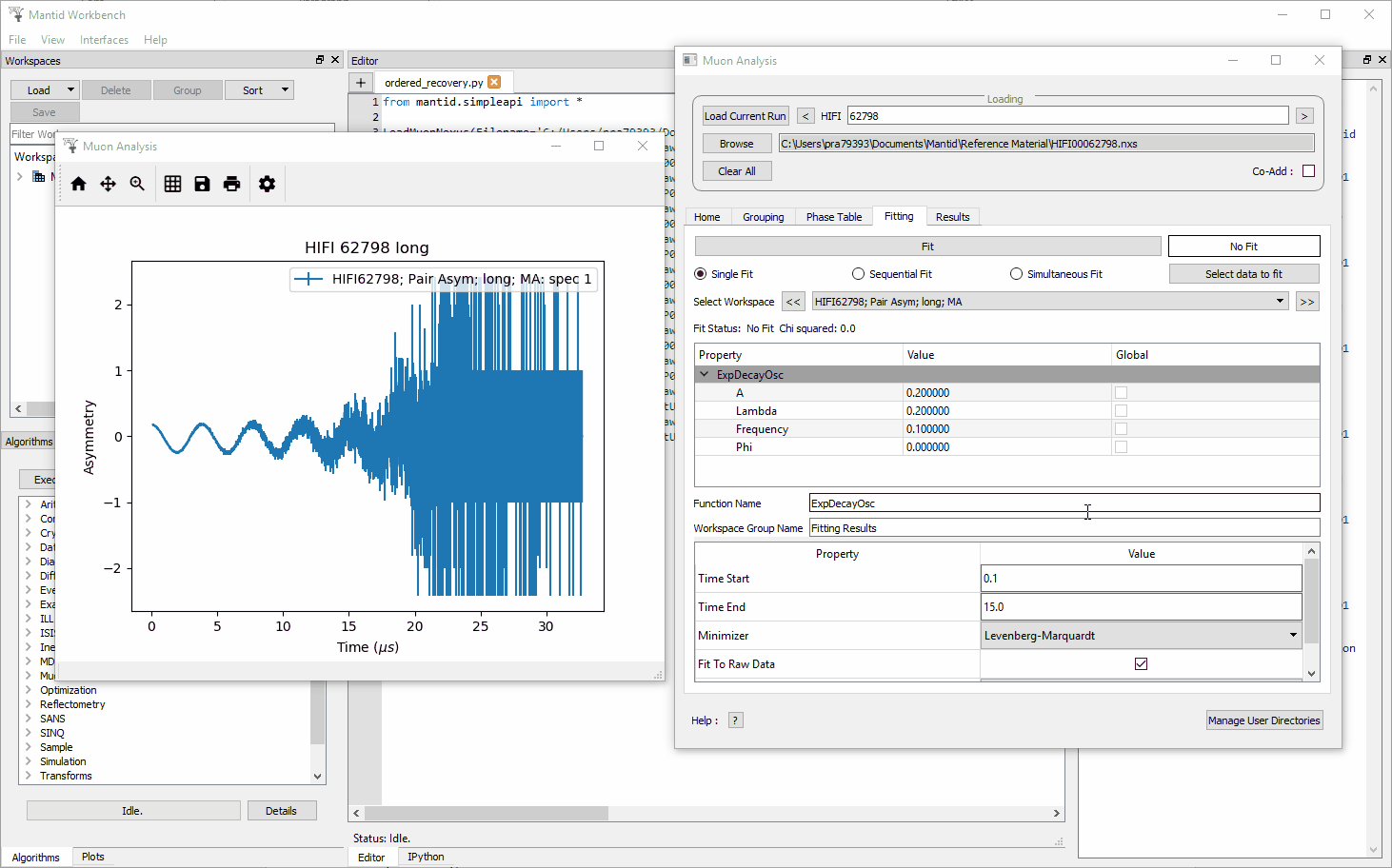
Task: Enable the Co-Add checkbox
Action: tap(1308, 171)
